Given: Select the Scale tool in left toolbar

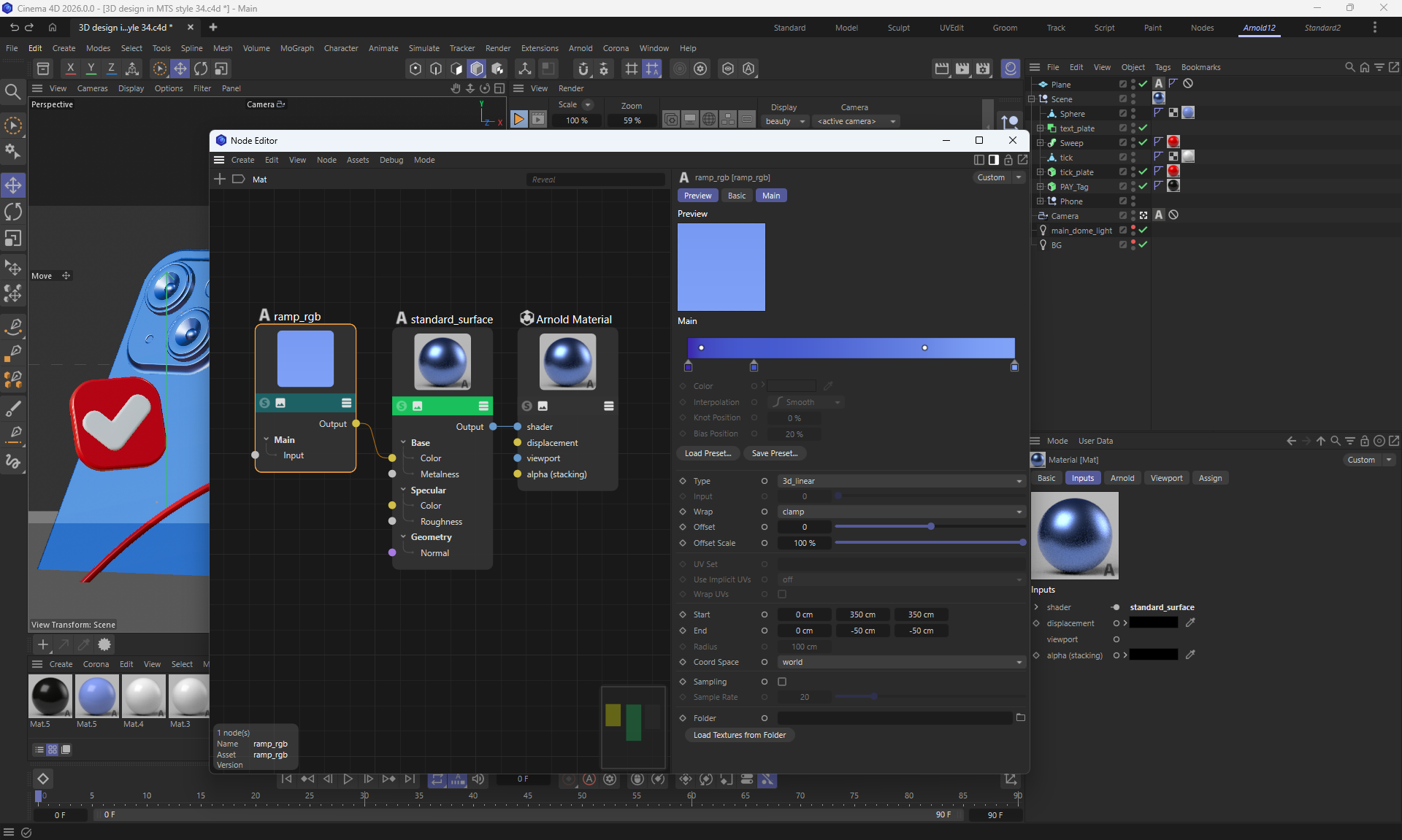Looking at the screenshot, I should coord(13,239).
